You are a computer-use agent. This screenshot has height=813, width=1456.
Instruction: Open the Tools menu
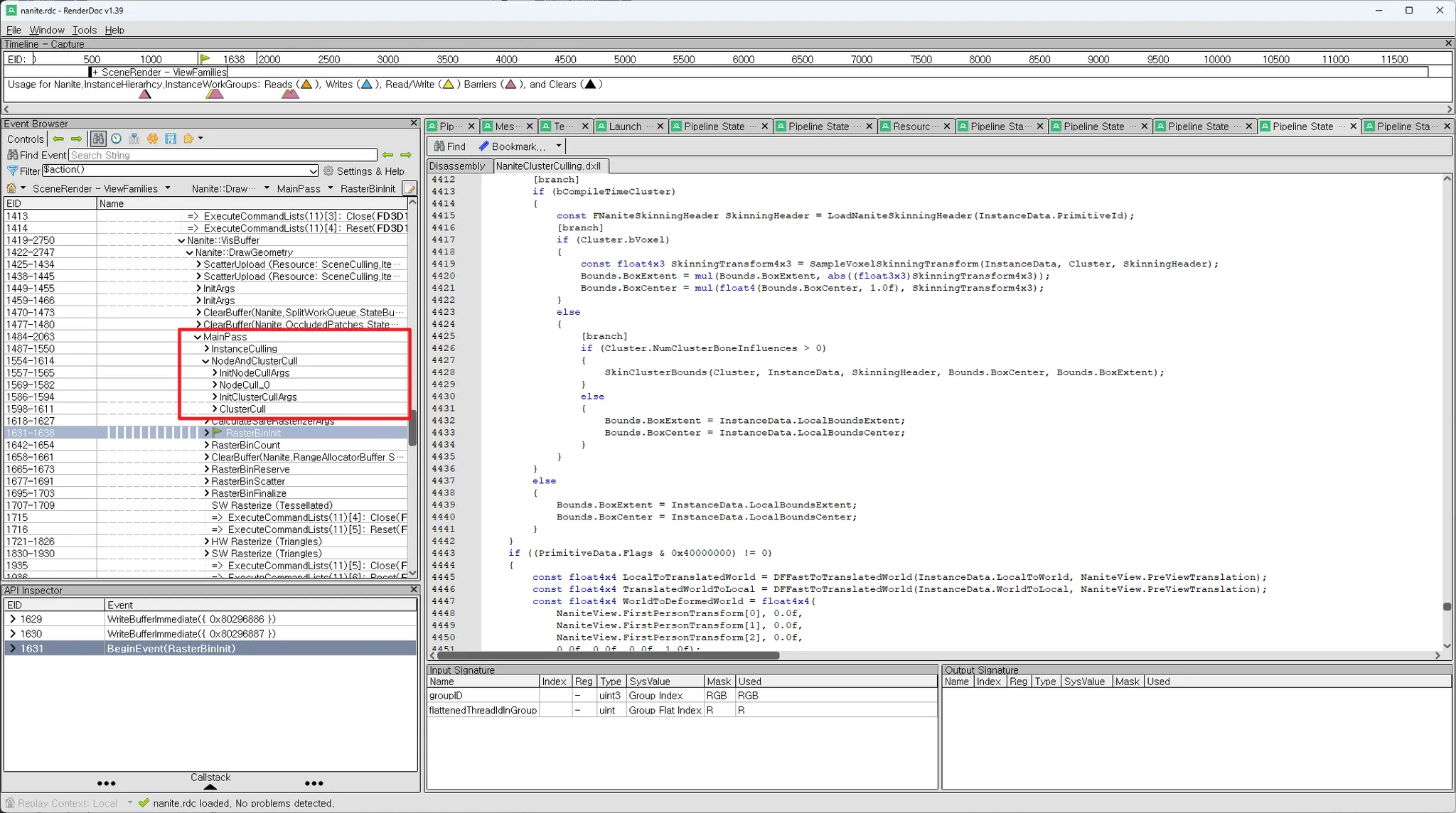[x=84, y=30]
